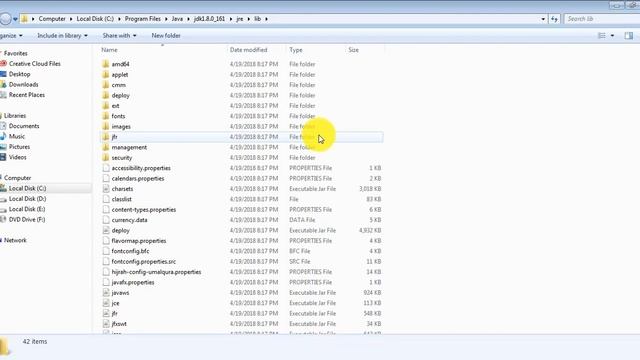The height and width of the screenshot is (360, 640).
Task: Open the Organize menu dropdown
Action: tap(11, 36)
